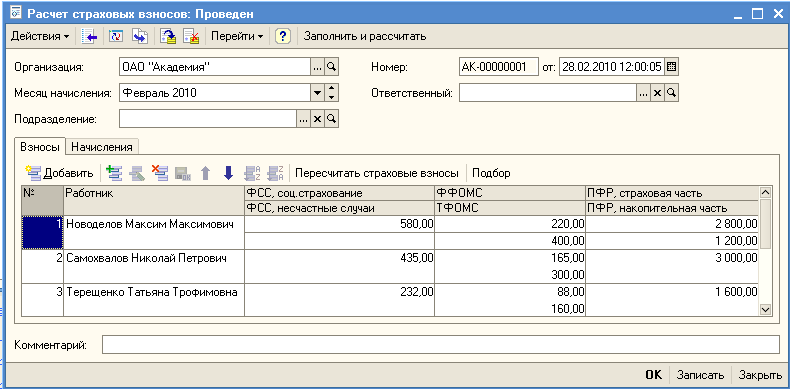This screenshot has height=389, width=790.
Task: Open the calendar picker icon next to date
Action: click(672, 67)
